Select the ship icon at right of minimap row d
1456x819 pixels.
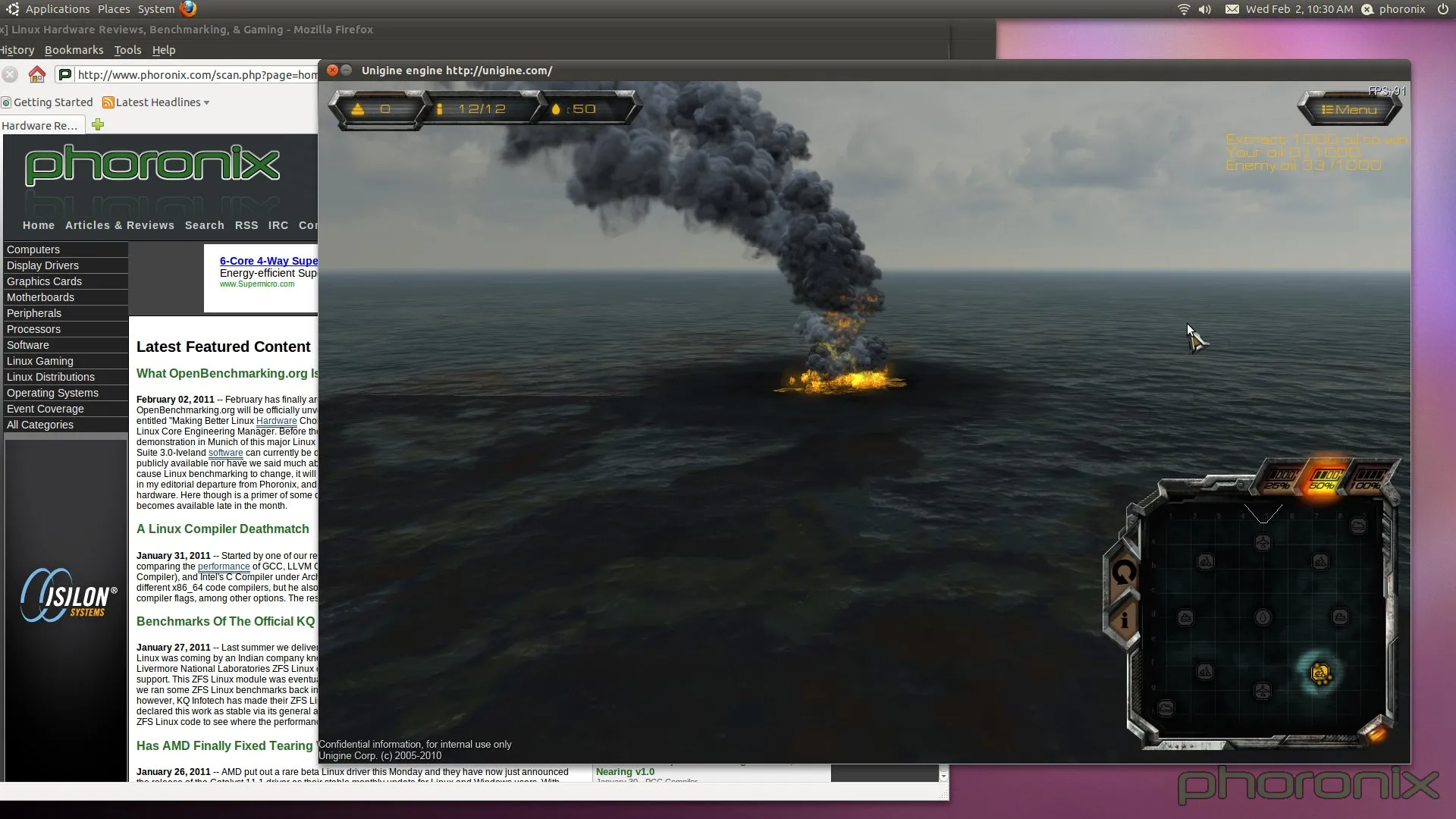[x=1340, y=617]
